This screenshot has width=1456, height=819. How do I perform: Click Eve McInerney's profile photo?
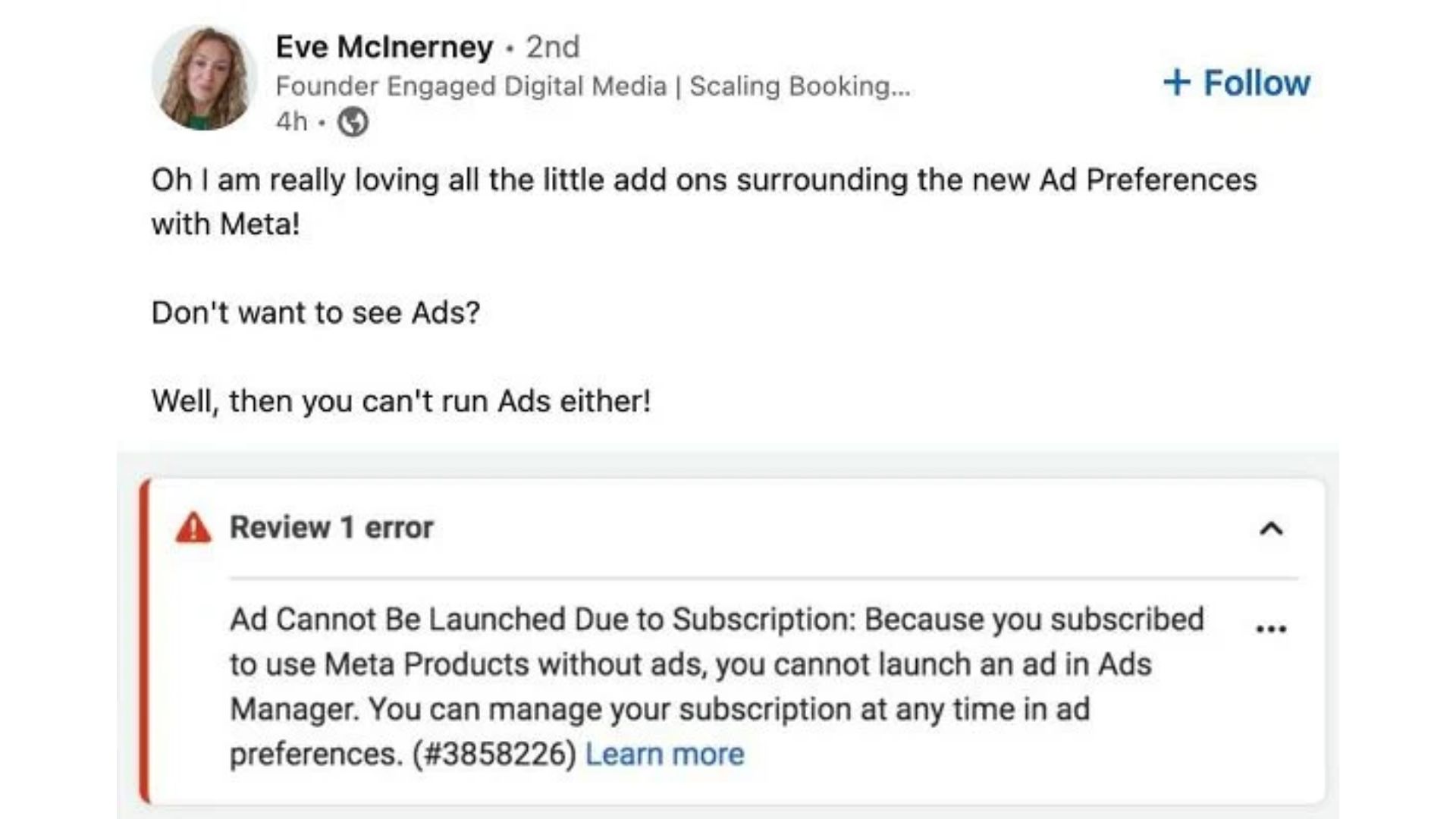click(203, 77)
